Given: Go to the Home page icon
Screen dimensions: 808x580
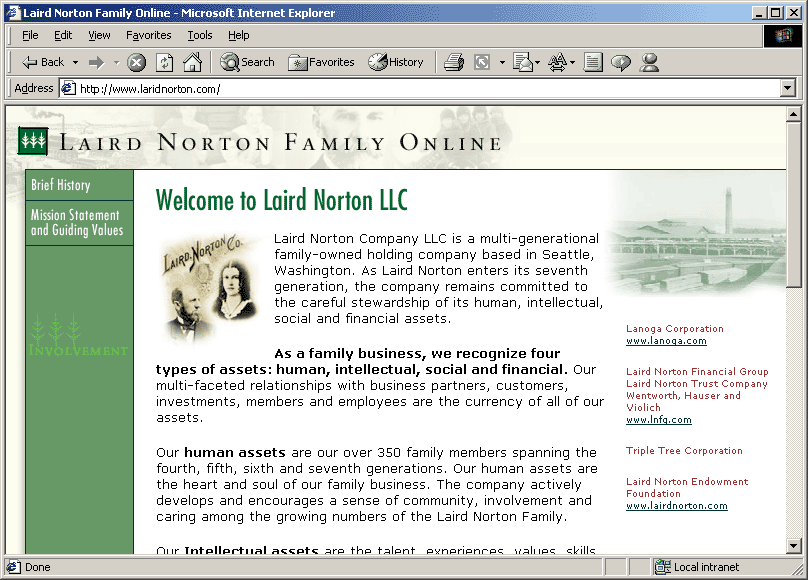Looking at the screenshot, I should point(192,62).
